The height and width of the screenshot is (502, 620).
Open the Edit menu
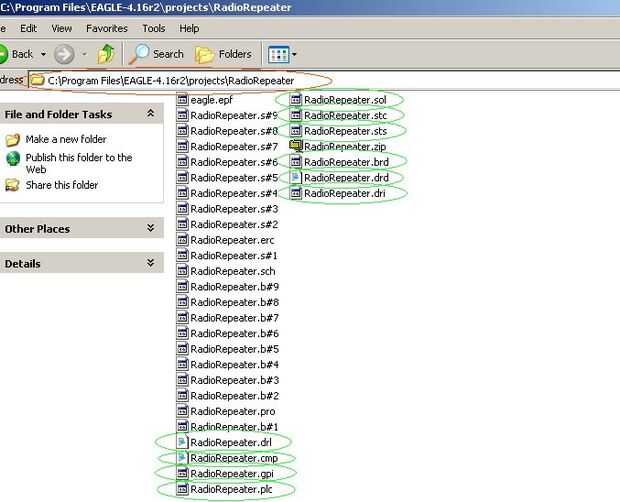28,28
